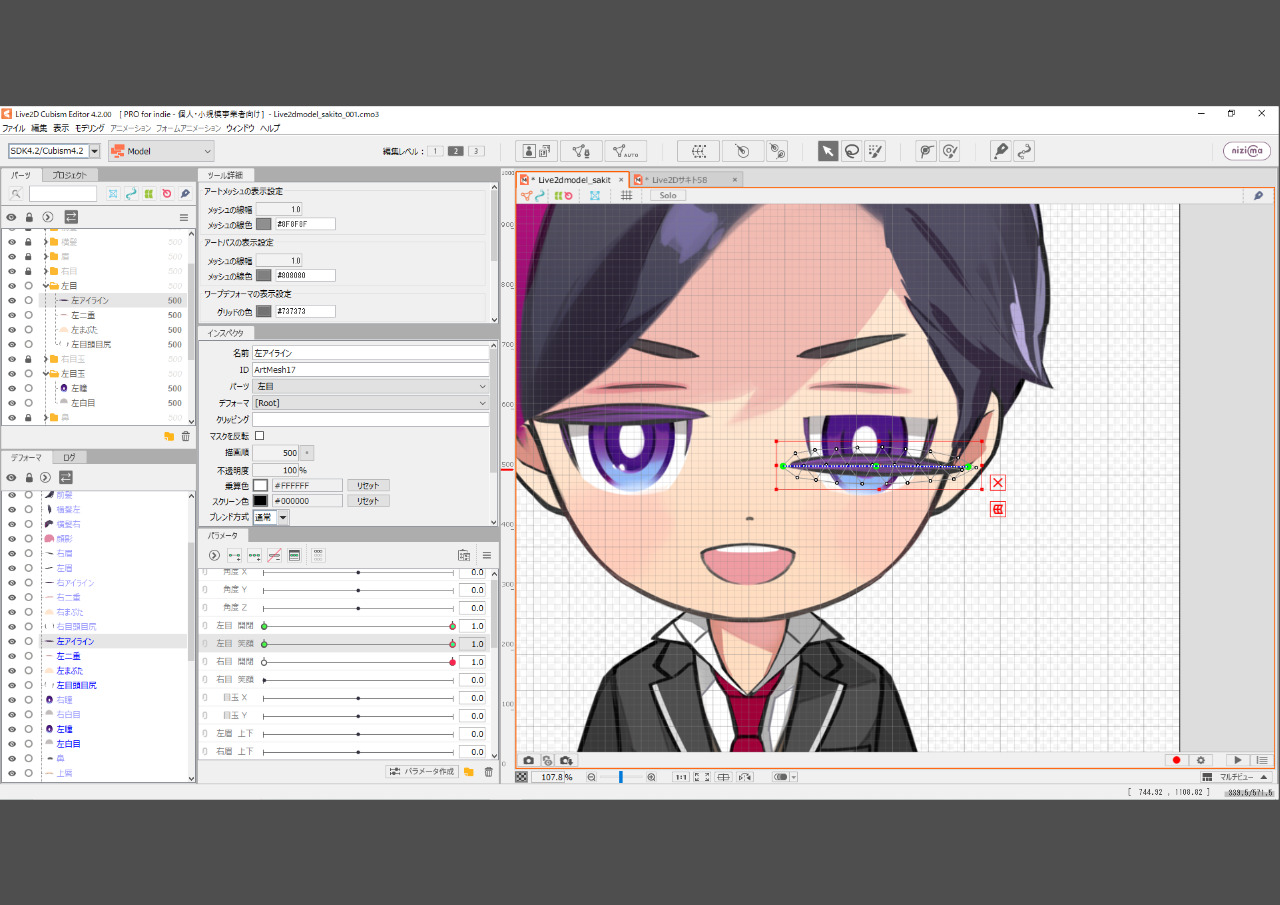Click the 乗算色 white color swatch
This screenshot has width=1280, height=905.
point(261,485)
